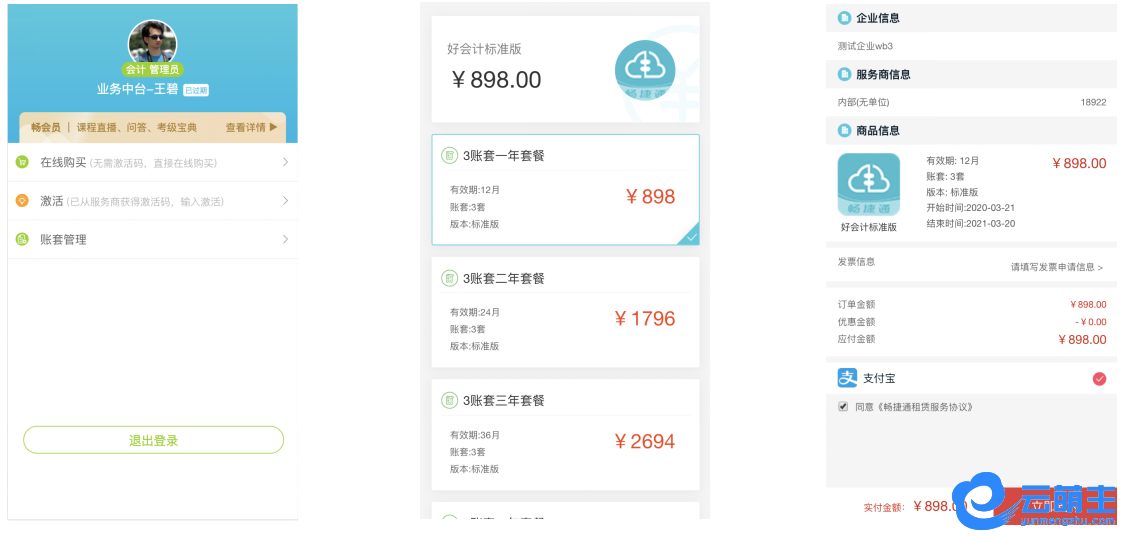Click the shopping cart icon for 在线购买
The image size is (1126, 536).
click(x=22, y=162)
